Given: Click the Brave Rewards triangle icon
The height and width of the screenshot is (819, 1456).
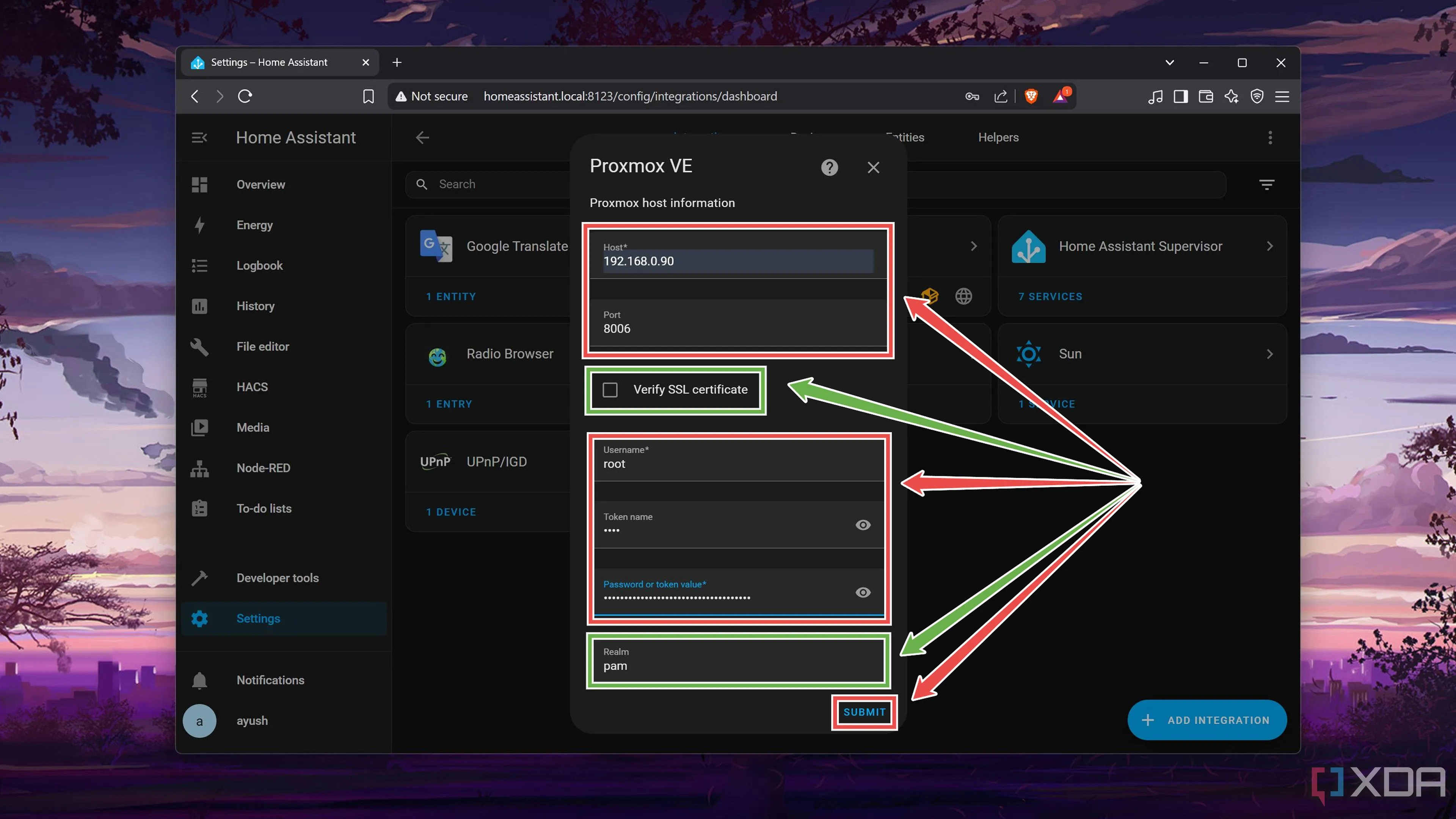Looking at the screenshot, I should [1061, 96].
